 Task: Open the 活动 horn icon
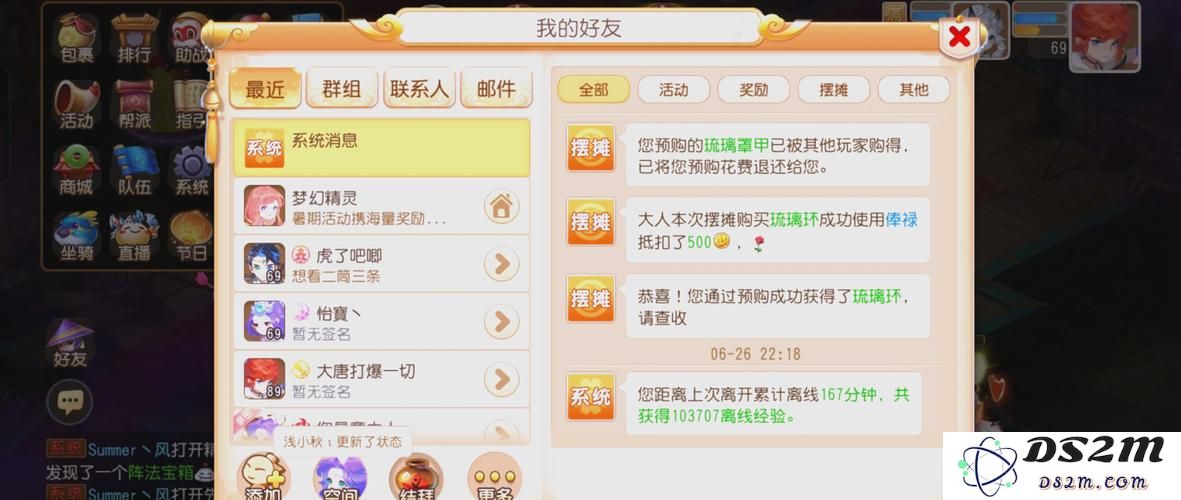[77, 104]
